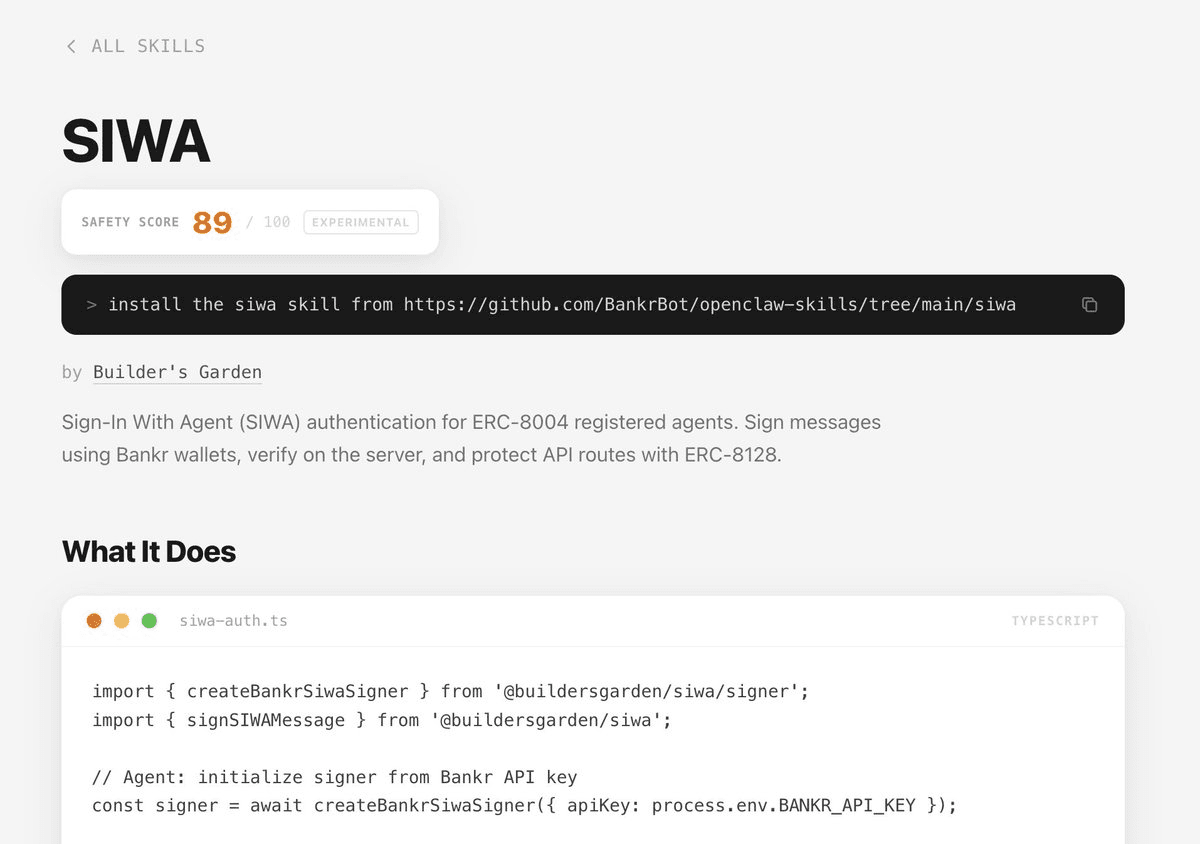This screenshot has width=1200, height=844.
Task: Click the prompt arrow in command bar
Action: 91,305
